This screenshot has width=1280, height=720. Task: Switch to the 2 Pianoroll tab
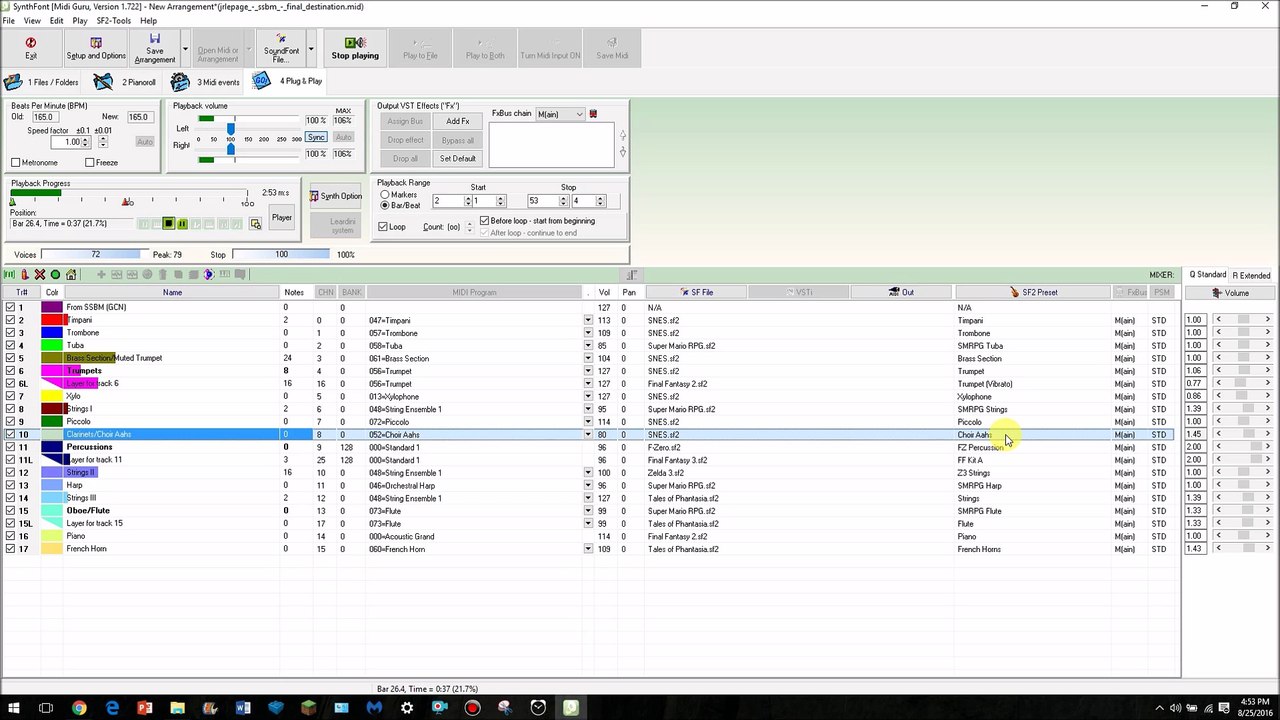point(125,82)
